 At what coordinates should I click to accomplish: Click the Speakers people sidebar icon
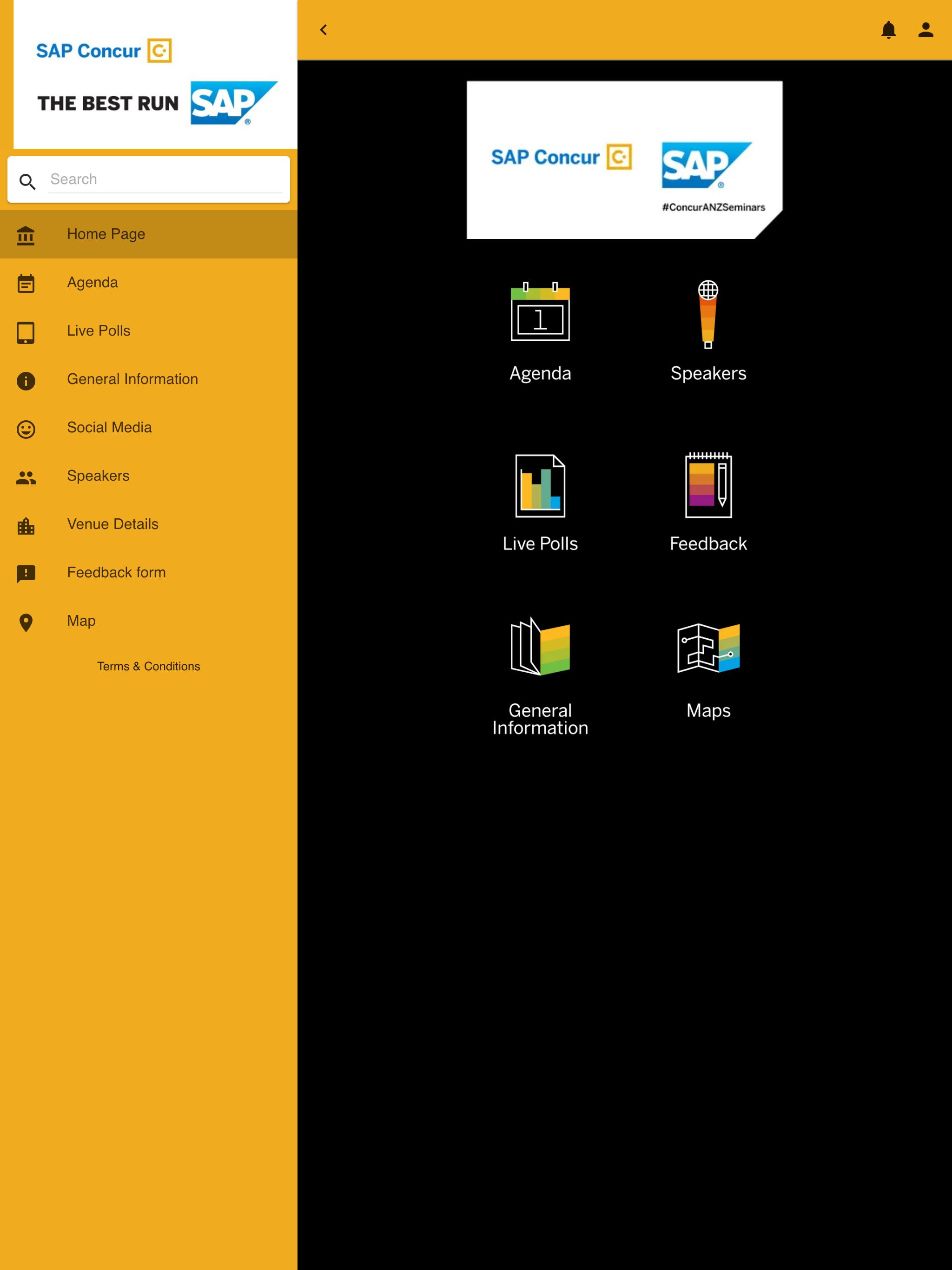pos(26,477)
